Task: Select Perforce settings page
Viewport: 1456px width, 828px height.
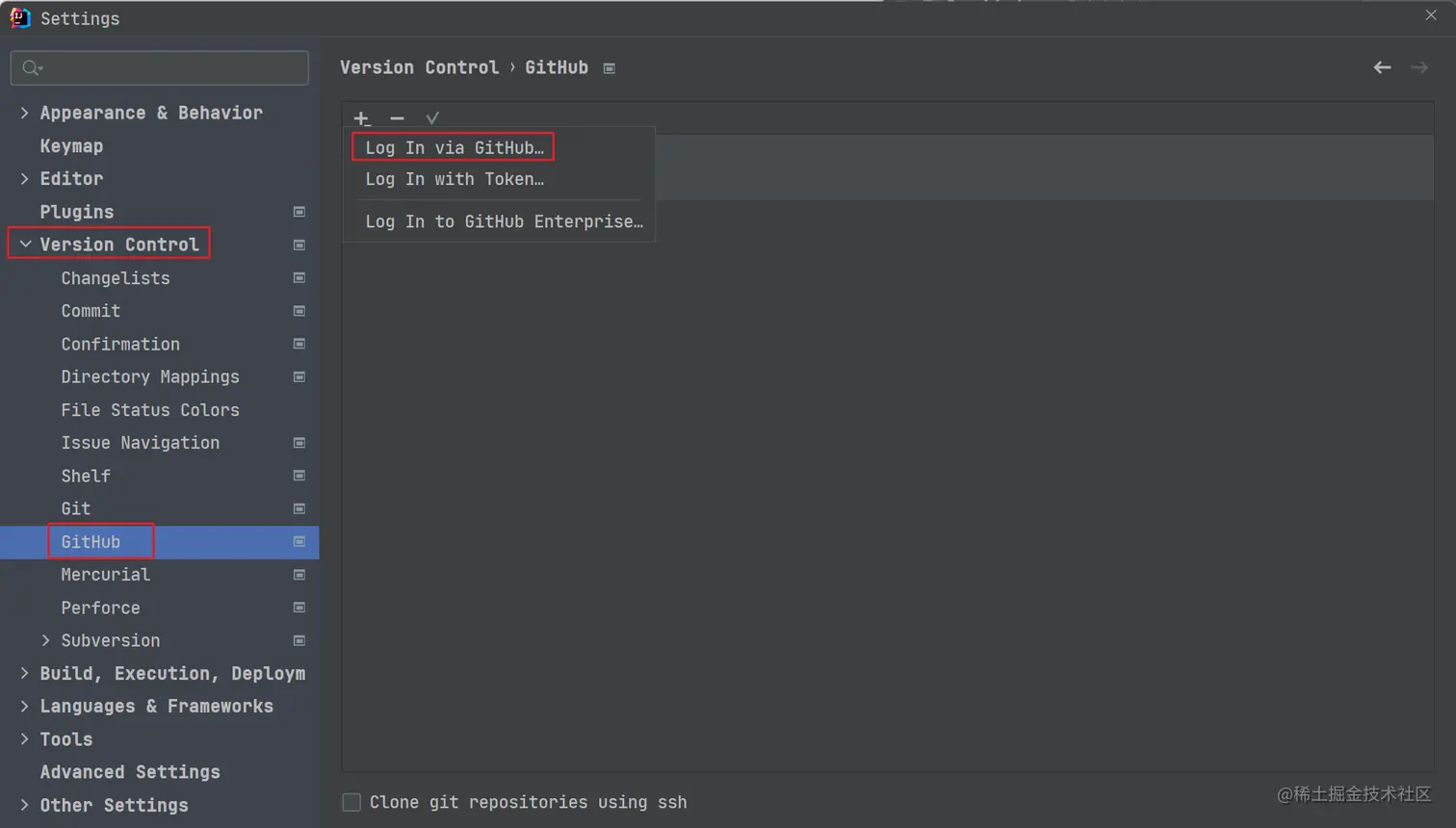Action: point(100,608)
